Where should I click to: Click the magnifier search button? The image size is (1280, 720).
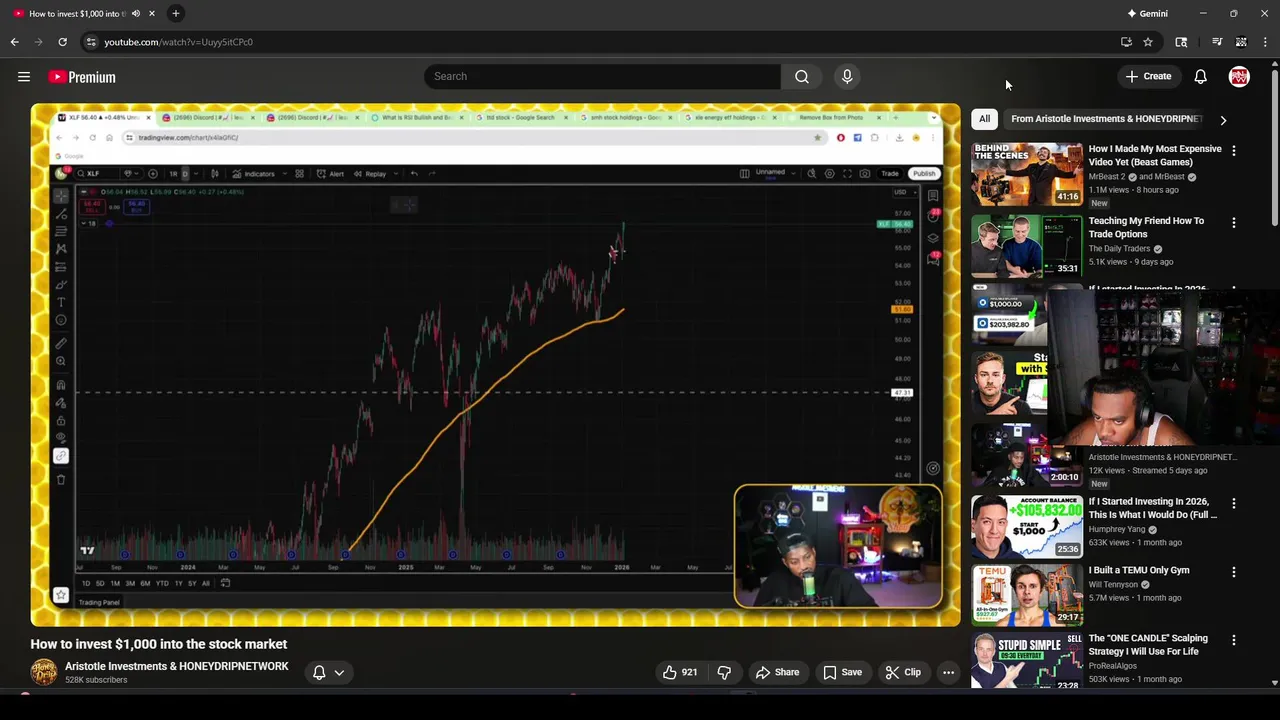coord(802,76)
